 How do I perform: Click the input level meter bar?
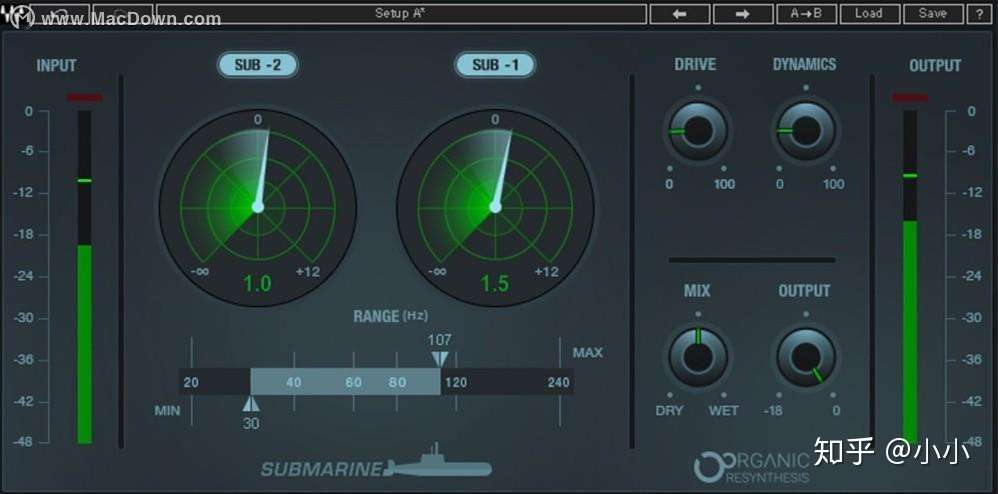(85, 277)
